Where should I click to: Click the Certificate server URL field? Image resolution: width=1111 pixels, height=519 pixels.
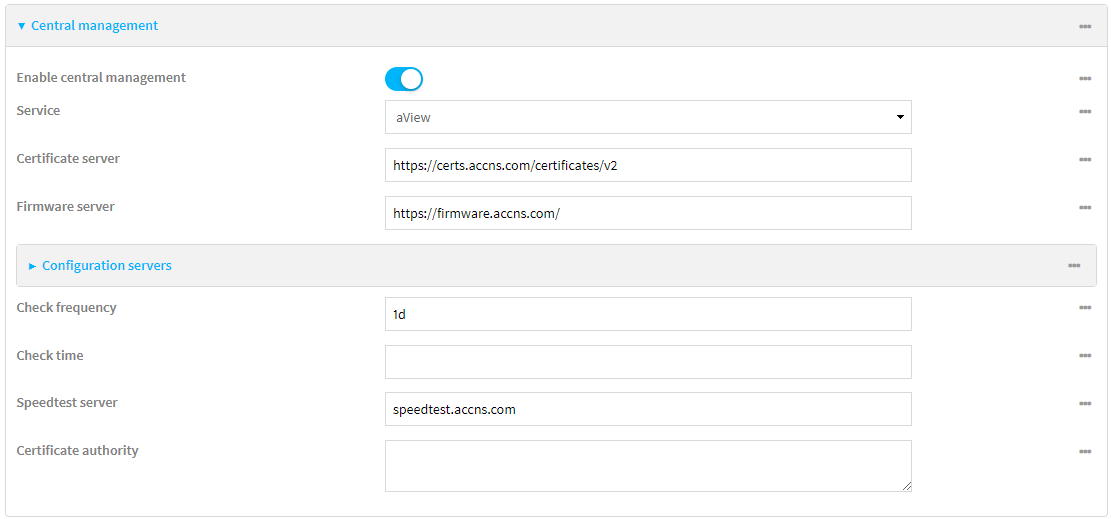[648, 165]
